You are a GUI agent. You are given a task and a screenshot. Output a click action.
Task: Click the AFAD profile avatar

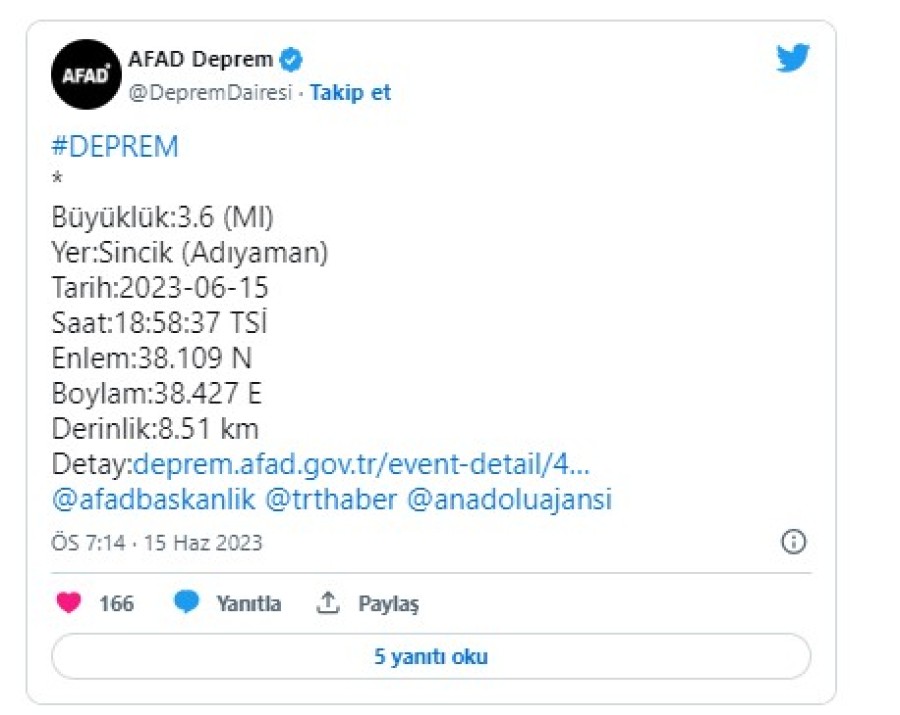point(86,75)
